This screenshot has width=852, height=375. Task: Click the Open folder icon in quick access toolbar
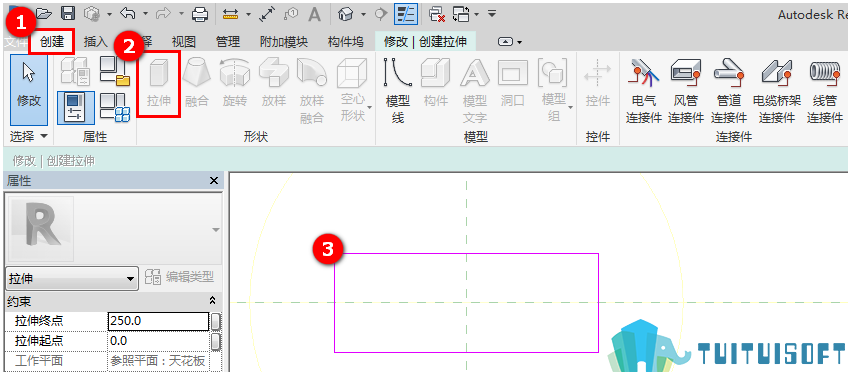pyautogui.click(x=44, y=13)
